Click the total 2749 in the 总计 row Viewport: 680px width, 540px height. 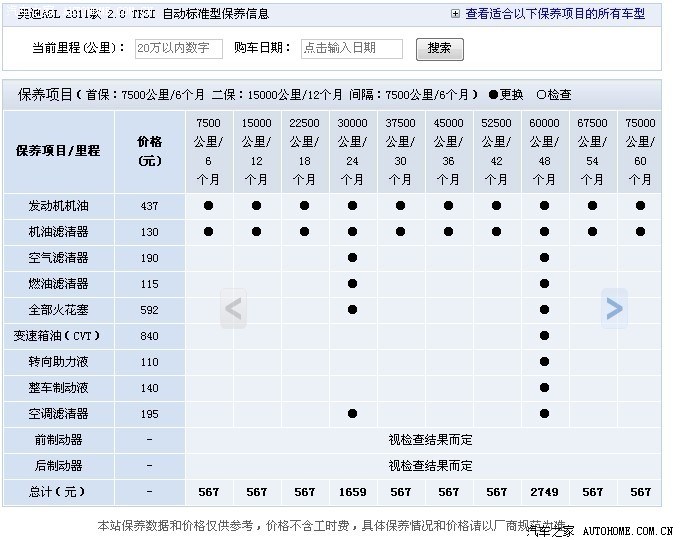544,492
